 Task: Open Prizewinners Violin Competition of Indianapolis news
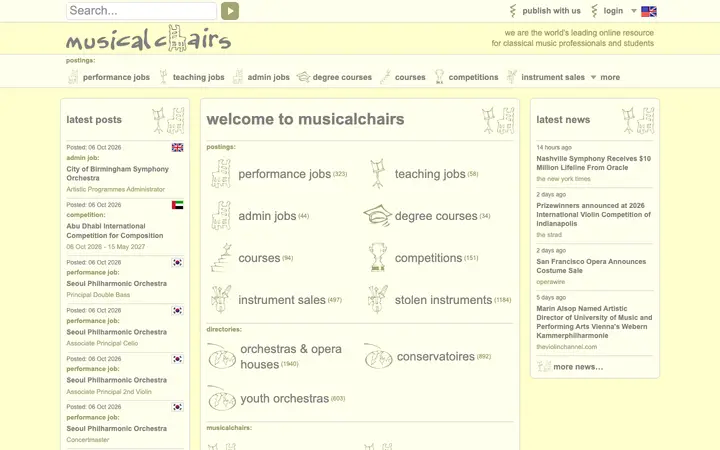[593, 214]
